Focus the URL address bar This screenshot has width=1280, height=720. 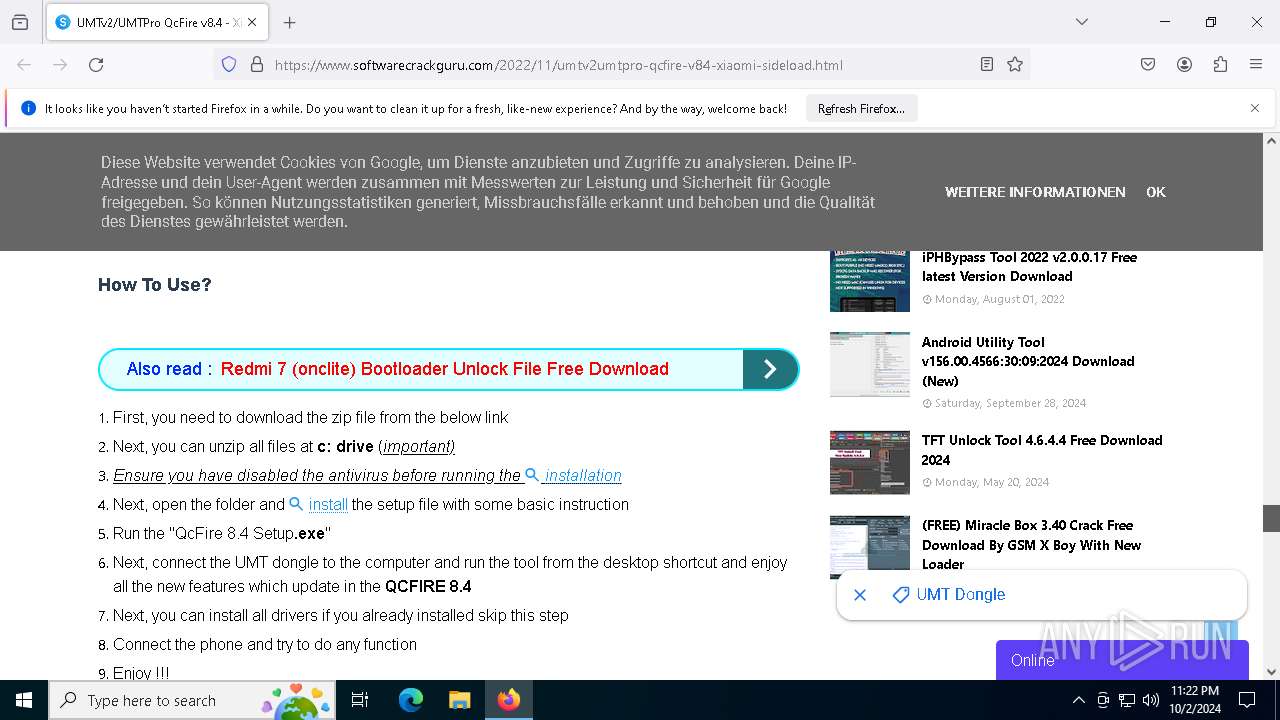pyautogui.click(x=620, y=65)
